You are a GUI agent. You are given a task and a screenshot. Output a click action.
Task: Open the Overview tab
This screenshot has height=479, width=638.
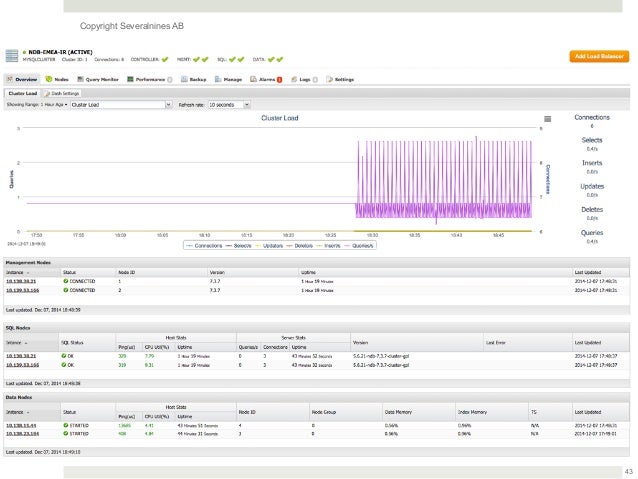point(24,78)
